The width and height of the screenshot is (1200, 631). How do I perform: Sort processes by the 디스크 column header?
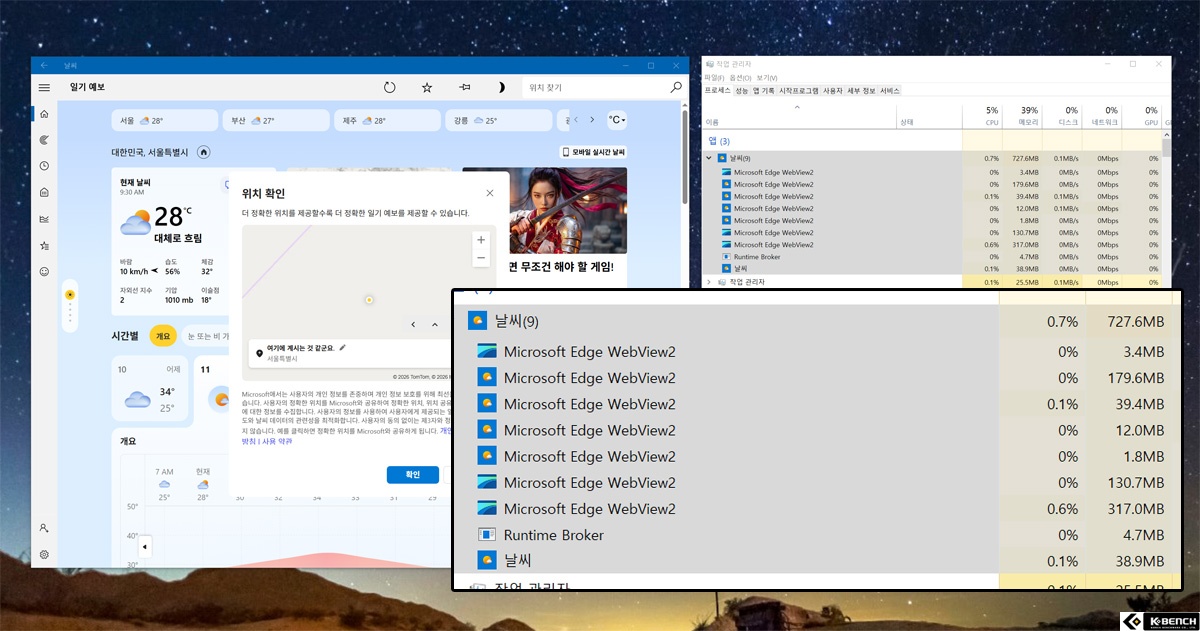pyautogui.click(x=1062, y=115)
